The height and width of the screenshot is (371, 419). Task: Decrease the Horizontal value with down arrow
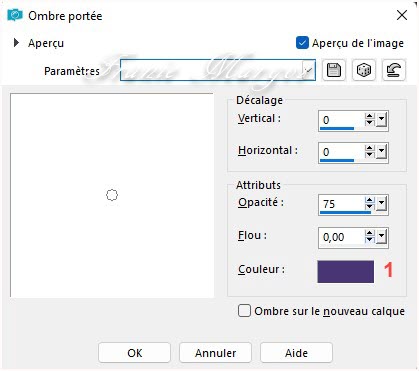coord(370,155)
